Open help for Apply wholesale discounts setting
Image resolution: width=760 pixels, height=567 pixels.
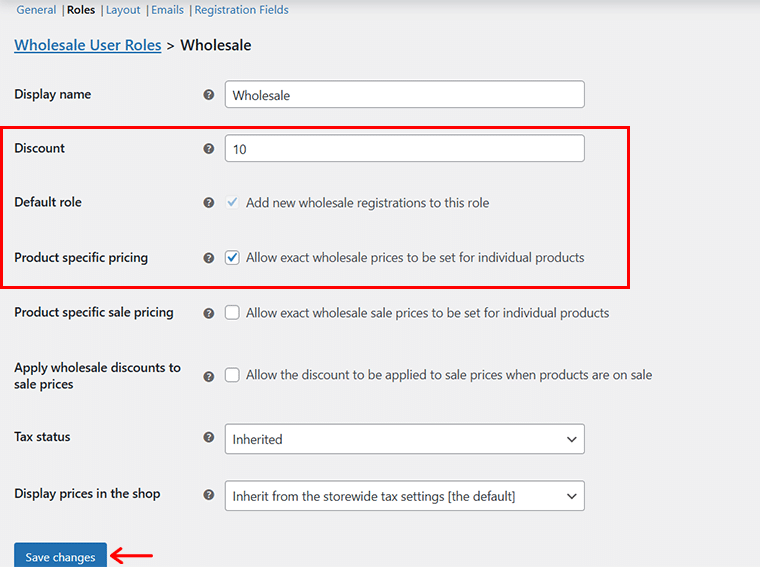click(x=208, y=376)
